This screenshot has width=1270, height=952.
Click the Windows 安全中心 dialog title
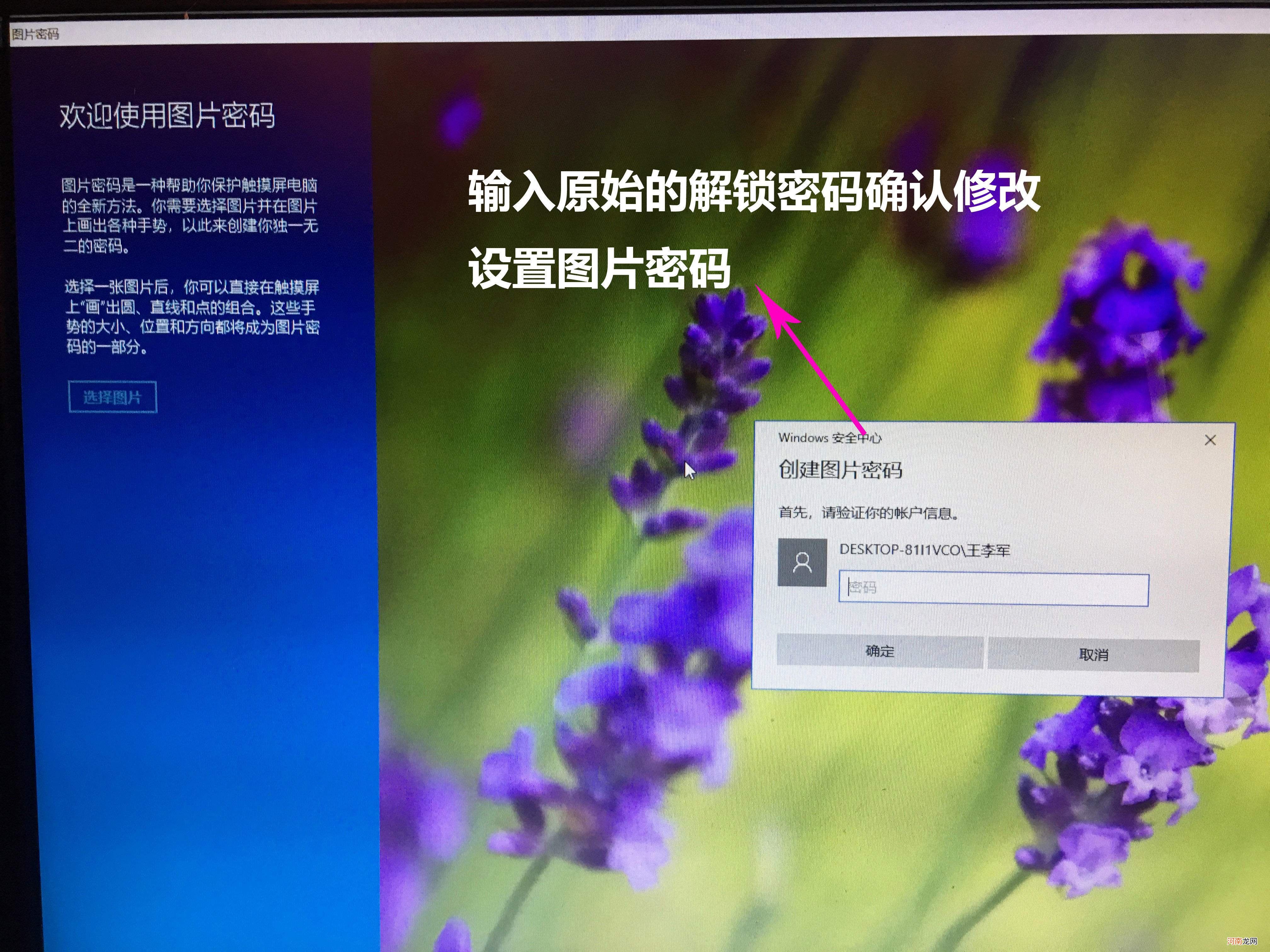coord(830,438)
